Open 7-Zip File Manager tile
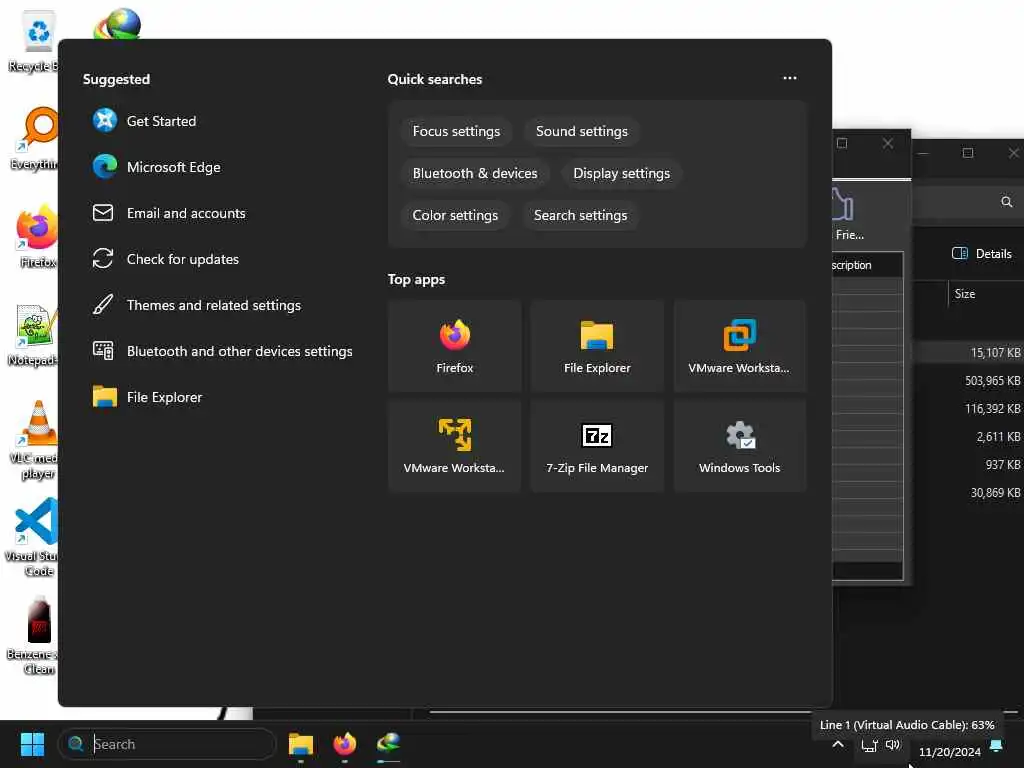The image size is (1024, 768). (597, 446)
